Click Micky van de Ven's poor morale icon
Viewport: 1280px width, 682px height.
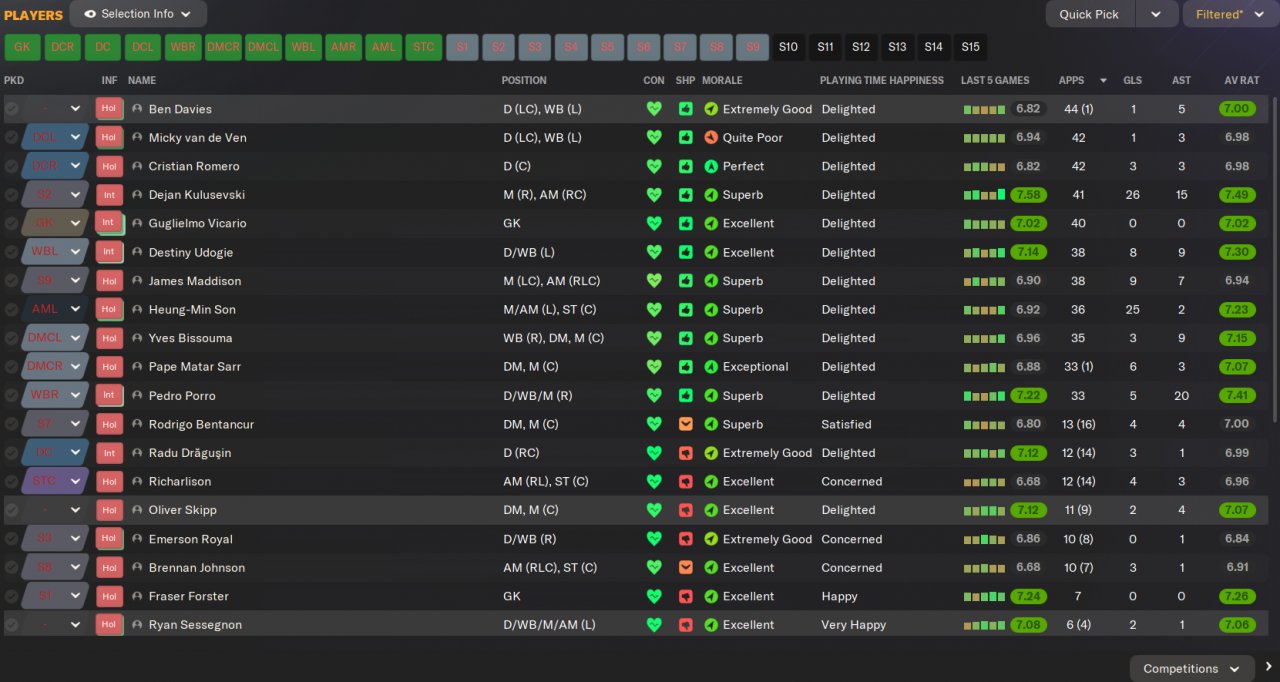[x=711, y=137]
